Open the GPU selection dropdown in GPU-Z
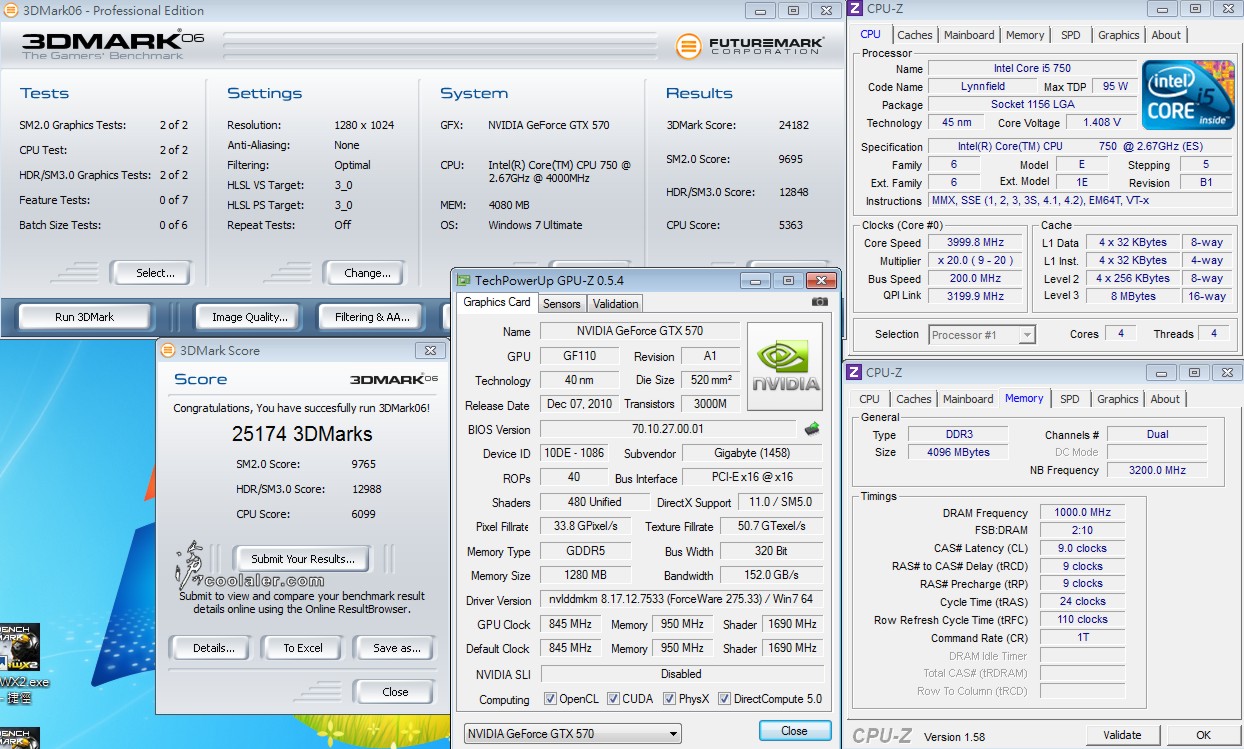 tap(573, 733)
